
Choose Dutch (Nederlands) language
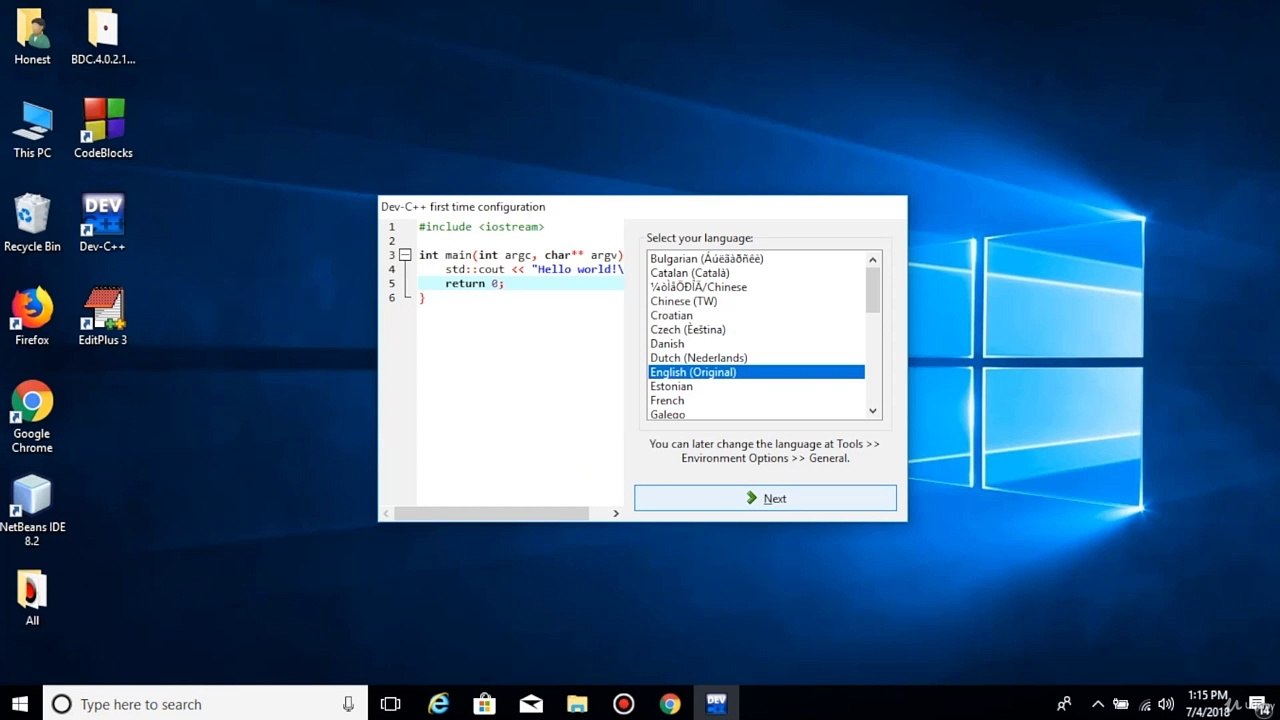(698, 358)
